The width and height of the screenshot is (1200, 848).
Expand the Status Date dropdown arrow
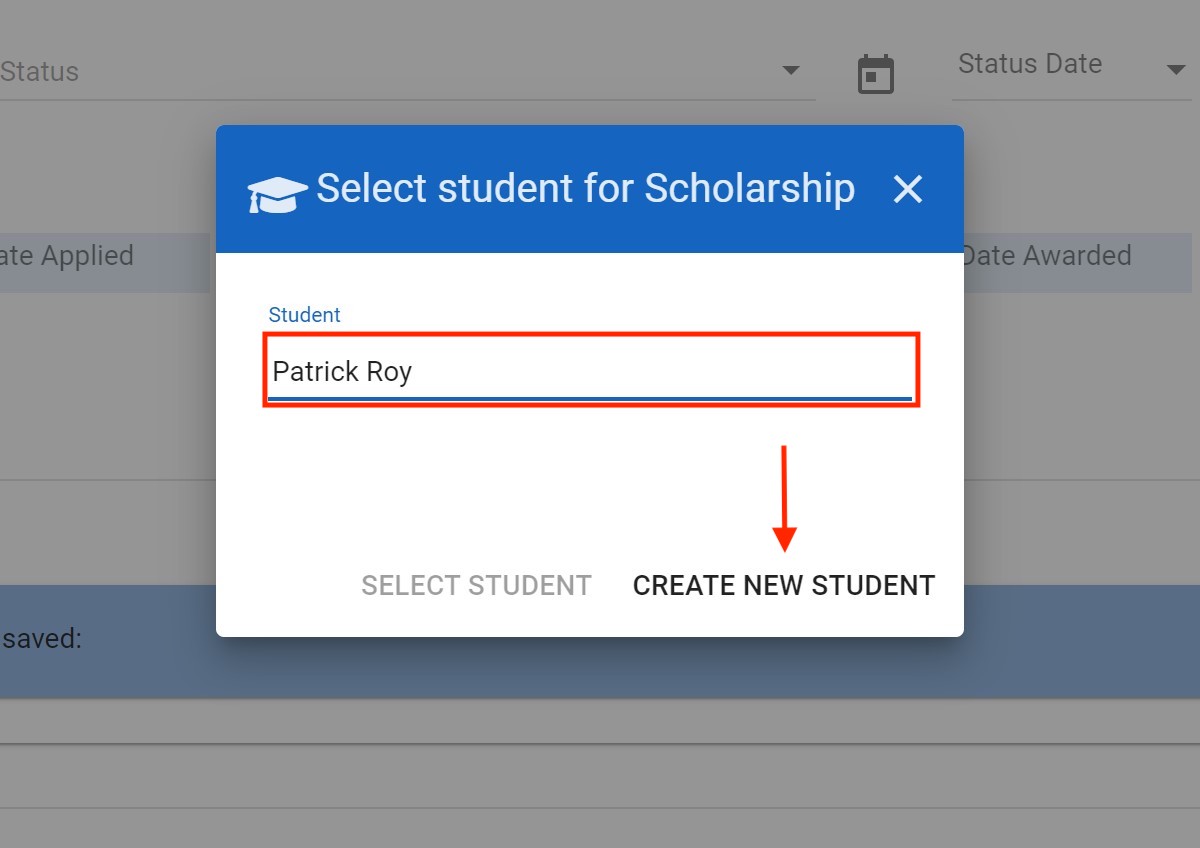[1176, 70]
